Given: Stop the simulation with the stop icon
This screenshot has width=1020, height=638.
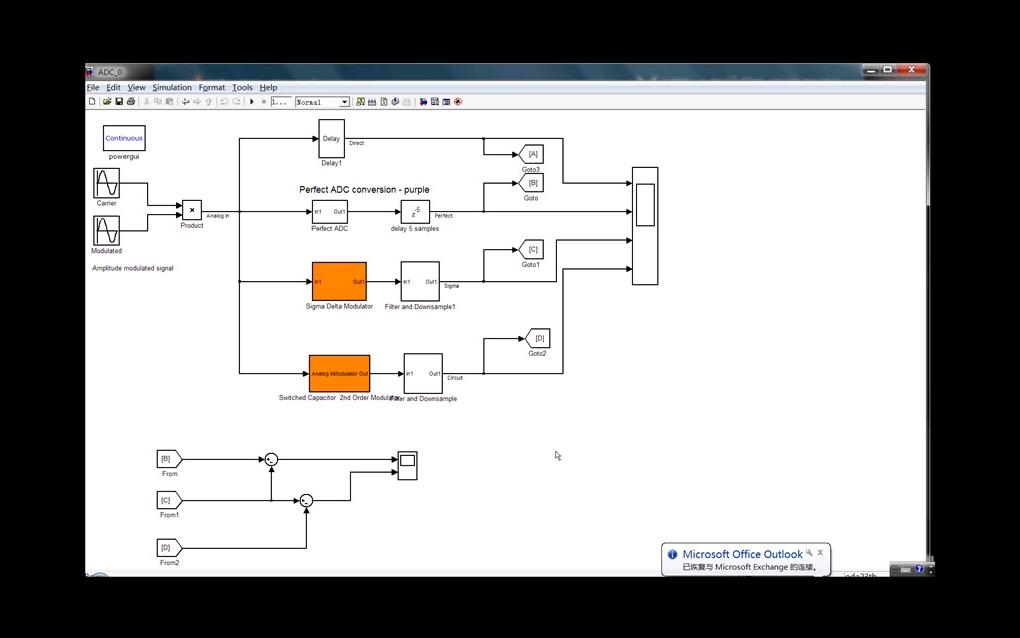Looking at the screenshot, I should coord(263,101).
